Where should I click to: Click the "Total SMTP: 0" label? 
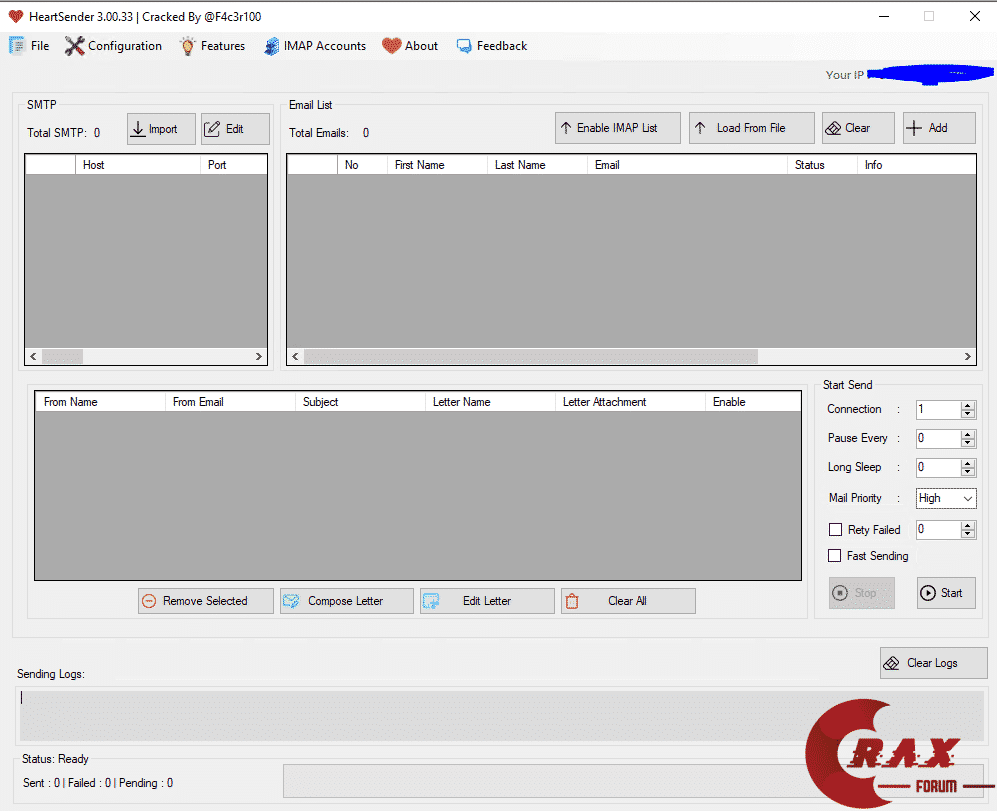[x=64, y=133]
